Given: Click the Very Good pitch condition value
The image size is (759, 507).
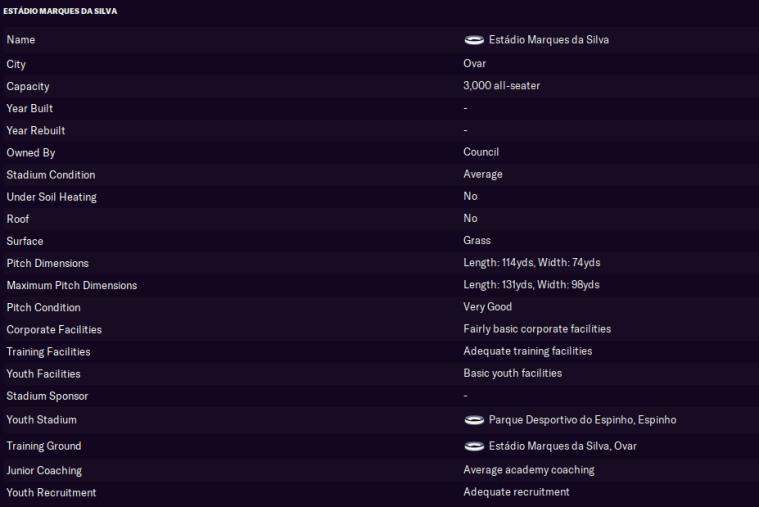Looking at the screenshot, I should (487, 307).
